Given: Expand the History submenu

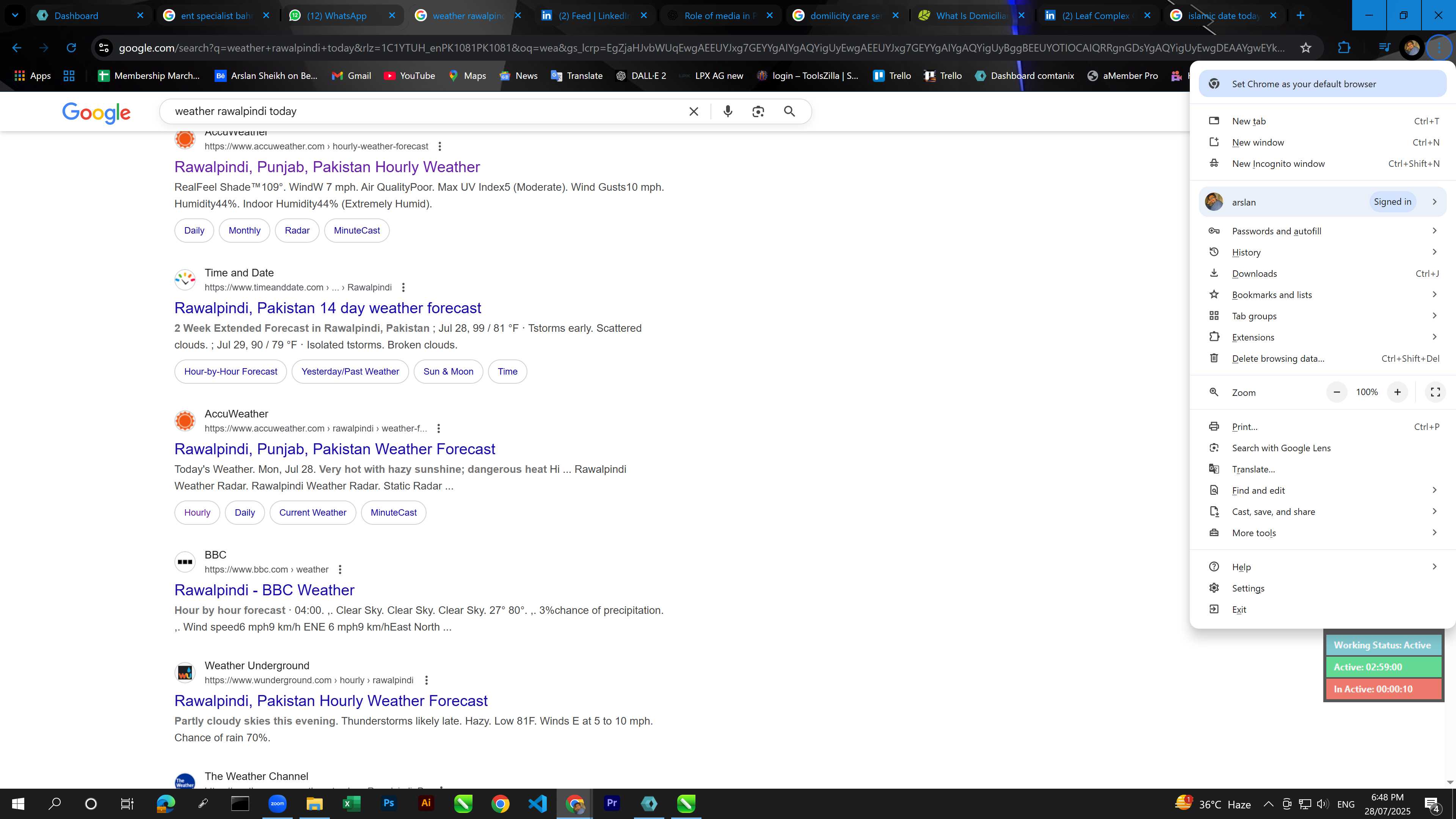Looking at the screenshot, I should (1323, 252).
